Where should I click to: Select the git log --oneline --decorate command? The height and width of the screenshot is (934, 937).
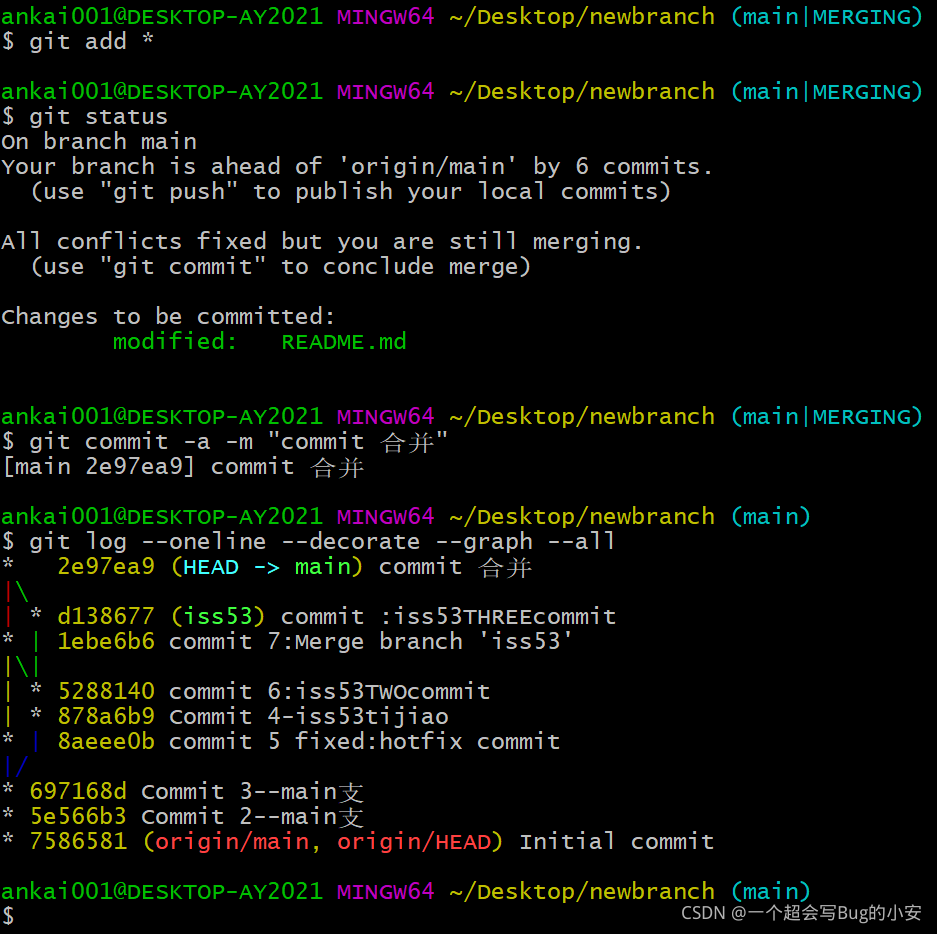[308, 542]
